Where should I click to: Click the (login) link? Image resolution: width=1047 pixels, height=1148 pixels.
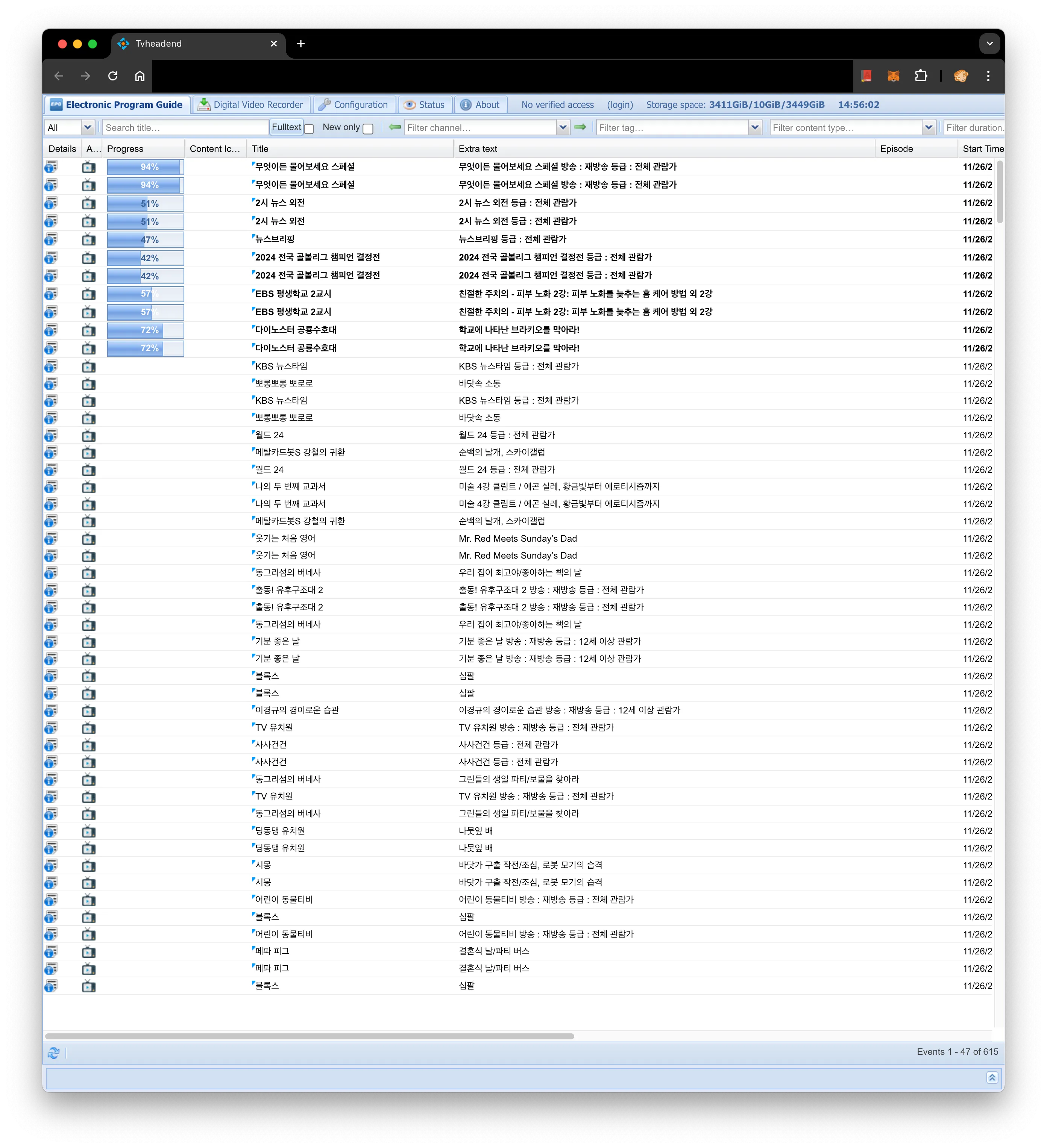[620, 105]
